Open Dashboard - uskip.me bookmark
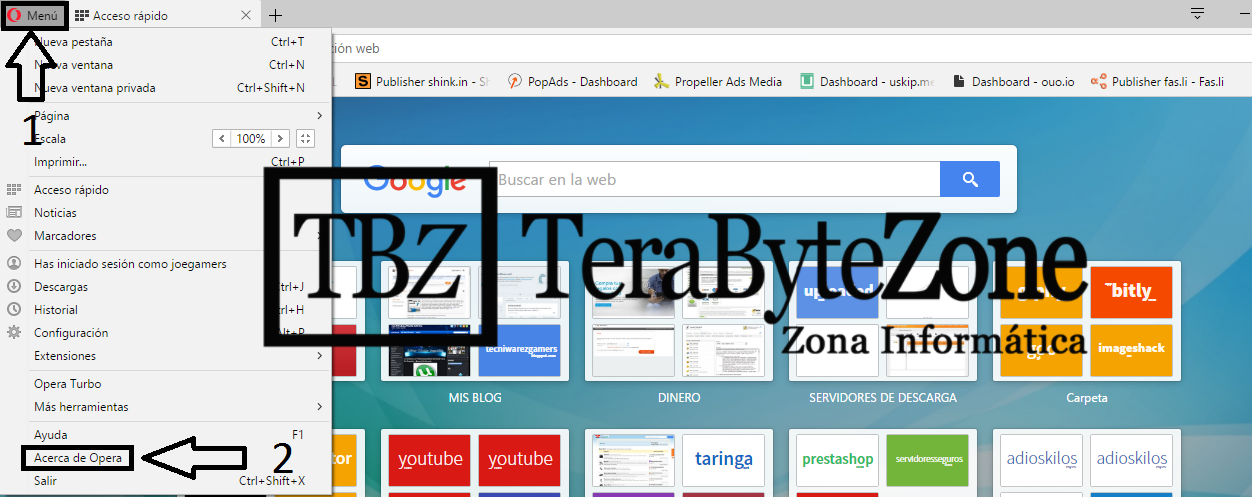The width and height of the screenshot is (1252, 497). point(867,82)
